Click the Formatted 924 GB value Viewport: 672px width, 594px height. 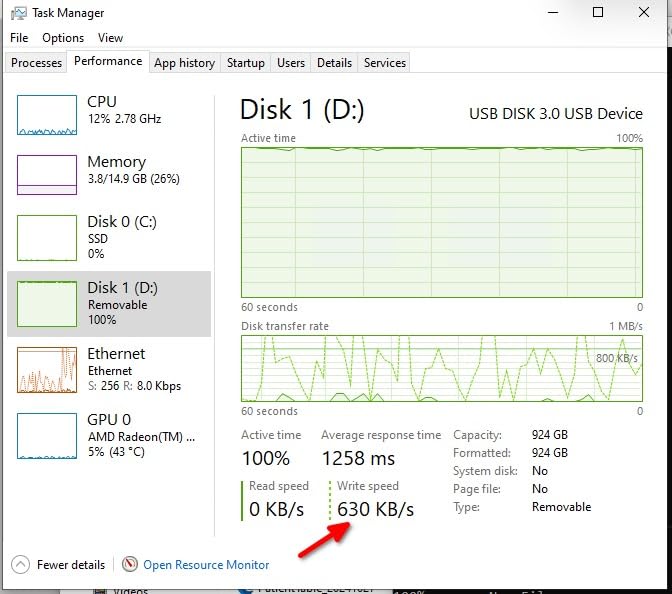pos(550,453)
